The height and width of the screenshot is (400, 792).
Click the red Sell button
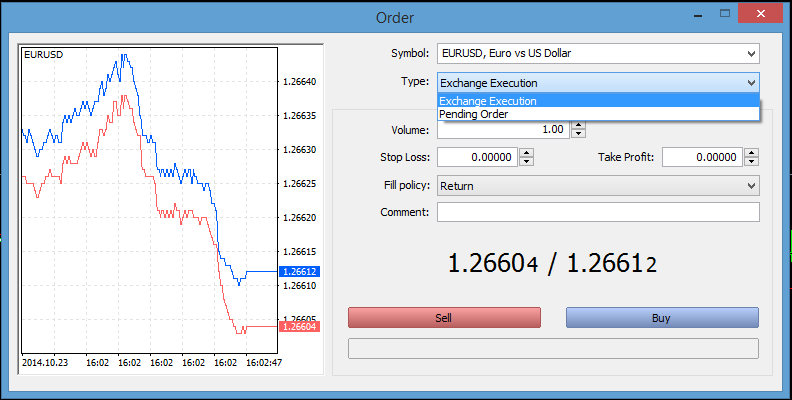[x=444, y=318]
